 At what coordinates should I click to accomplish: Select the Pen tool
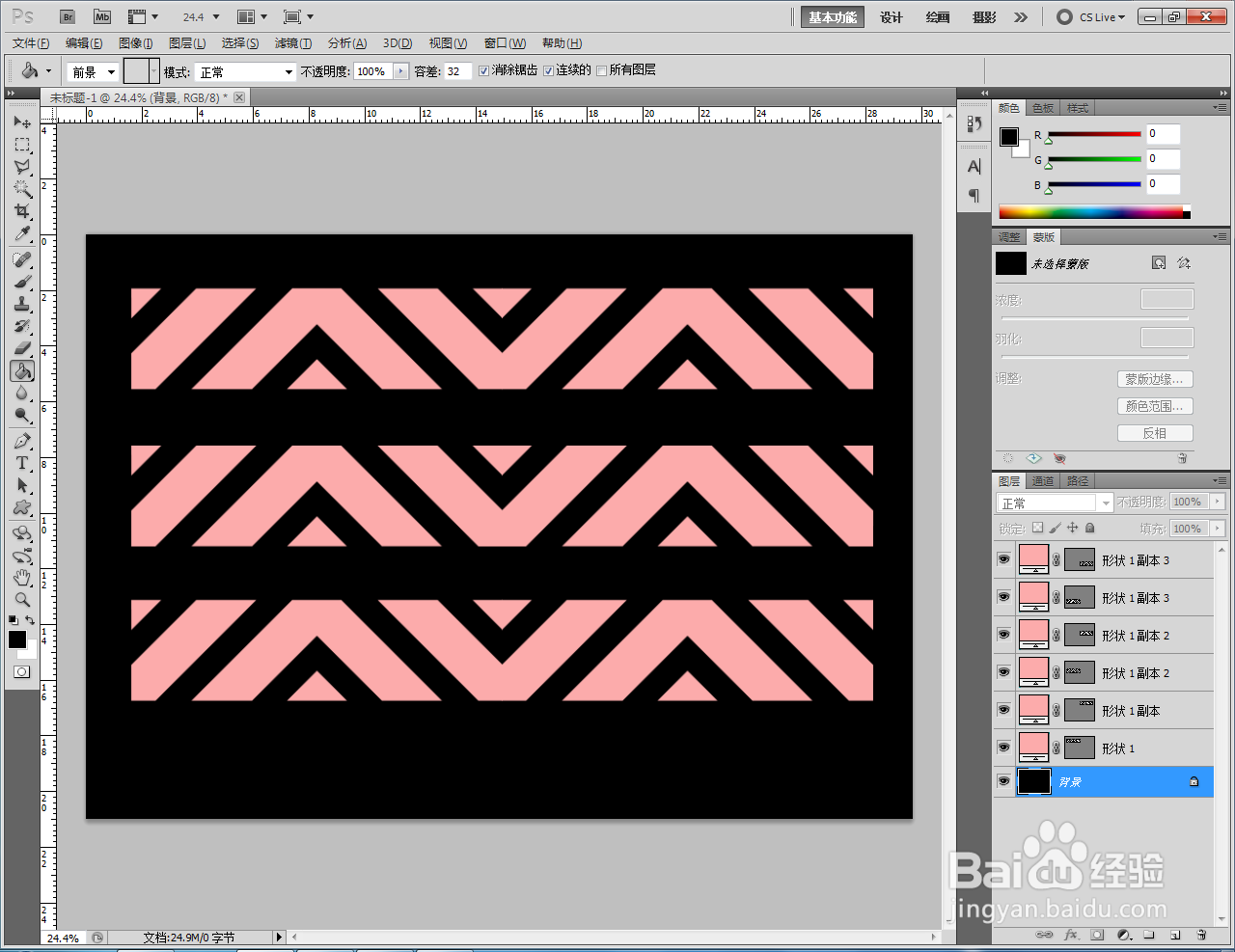22,441
